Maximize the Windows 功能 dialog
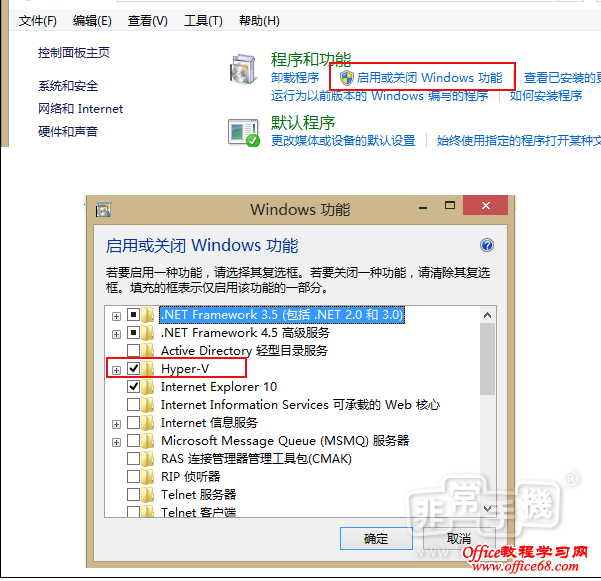 click(x=450, y=205)
